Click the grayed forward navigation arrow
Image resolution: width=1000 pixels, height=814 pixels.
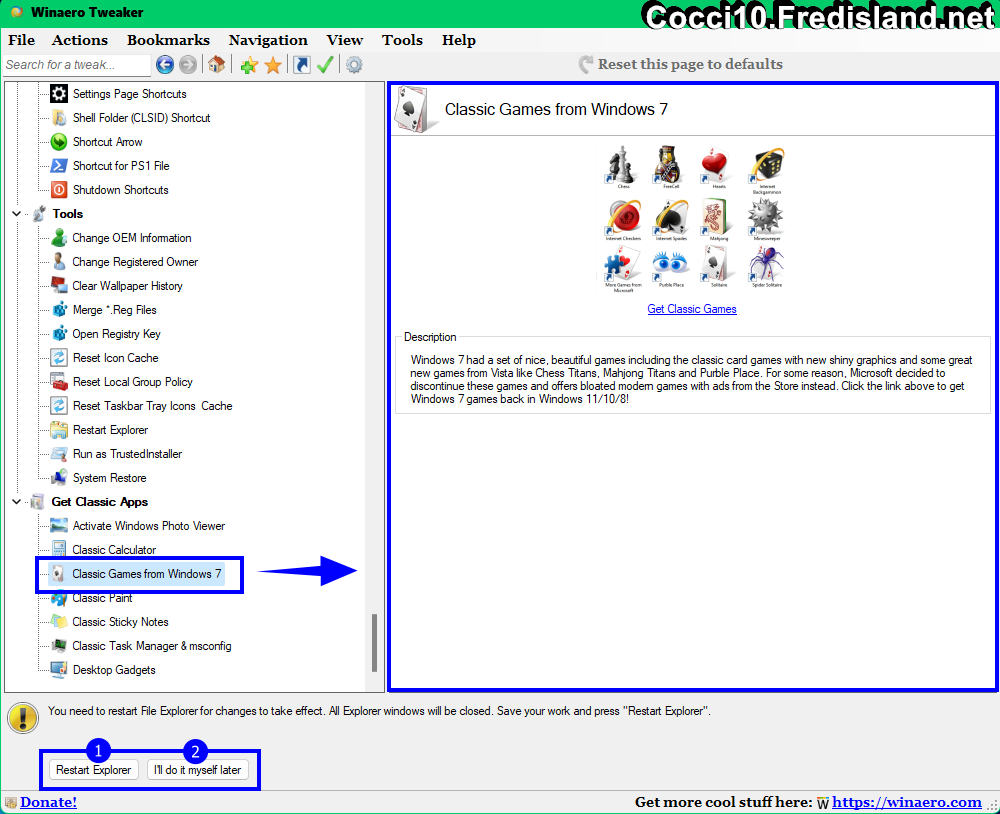pyautogui.click(x=188, y=64)
